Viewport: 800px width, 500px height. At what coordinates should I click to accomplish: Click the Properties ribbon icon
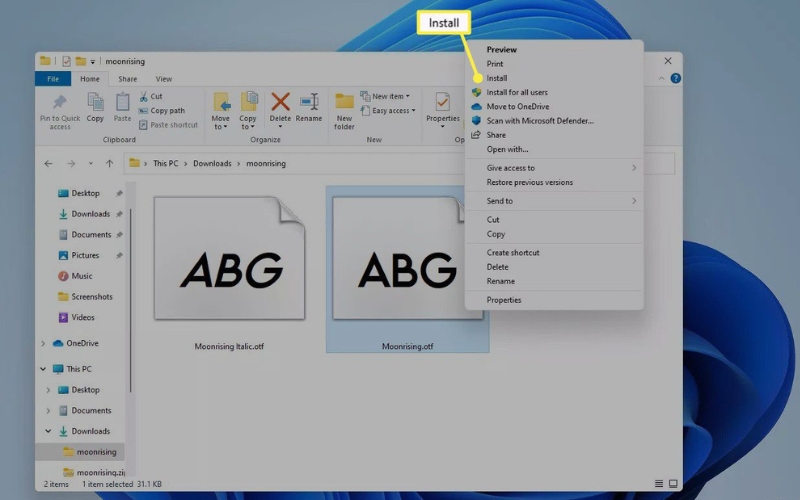pos(442,102)
